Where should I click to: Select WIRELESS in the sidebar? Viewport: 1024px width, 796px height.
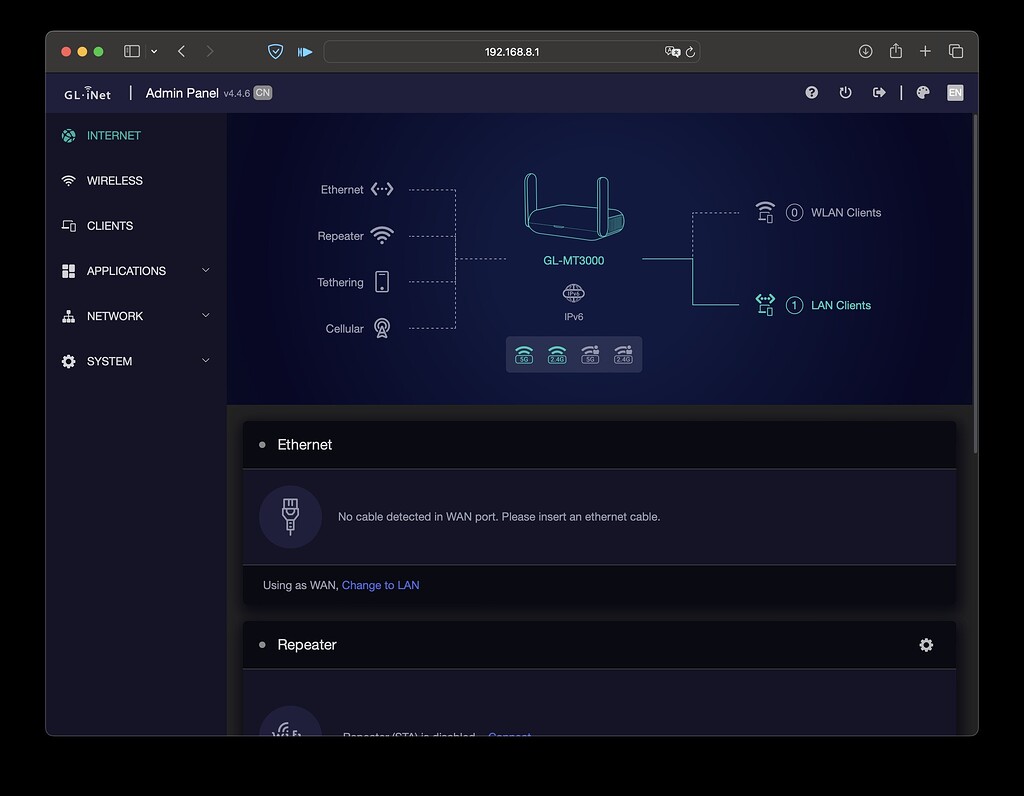(x=111, y=180)
